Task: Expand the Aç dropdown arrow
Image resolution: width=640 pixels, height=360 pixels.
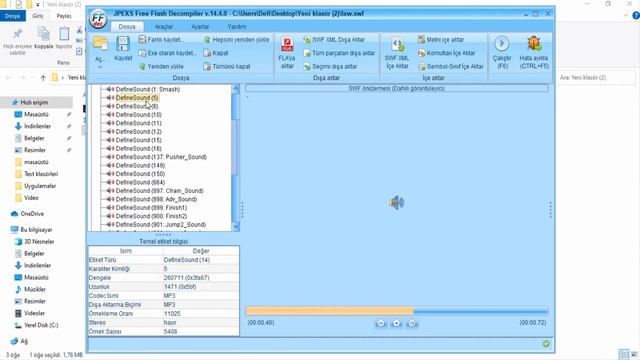Action: point(100,67)
